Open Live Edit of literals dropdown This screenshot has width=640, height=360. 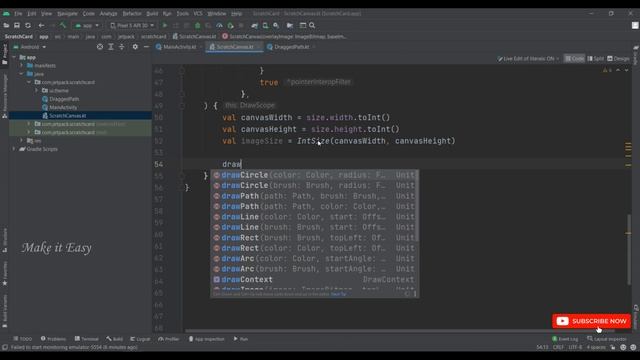tap(528, 59)
